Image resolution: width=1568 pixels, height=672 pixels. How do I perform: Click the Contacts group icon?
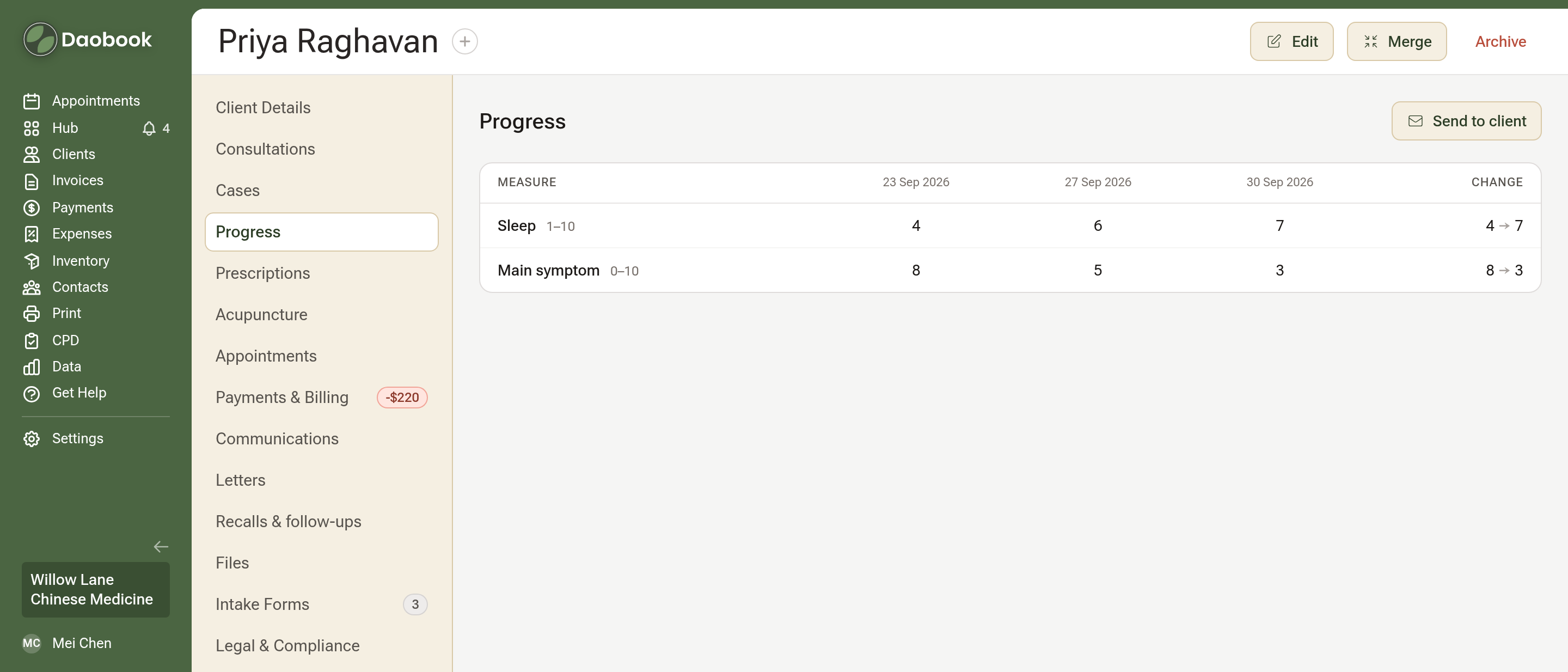tap(32, 288)
